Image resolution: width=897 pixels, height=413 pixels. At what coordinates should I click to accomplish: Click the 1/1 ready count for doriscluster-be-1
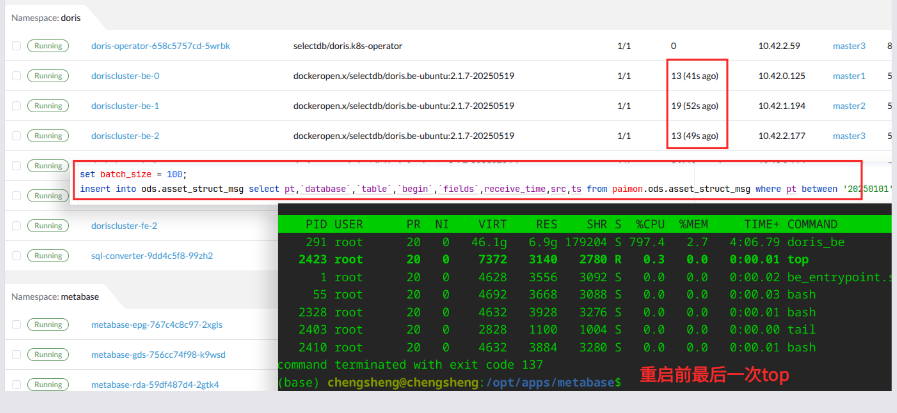[x=624, y=106]
